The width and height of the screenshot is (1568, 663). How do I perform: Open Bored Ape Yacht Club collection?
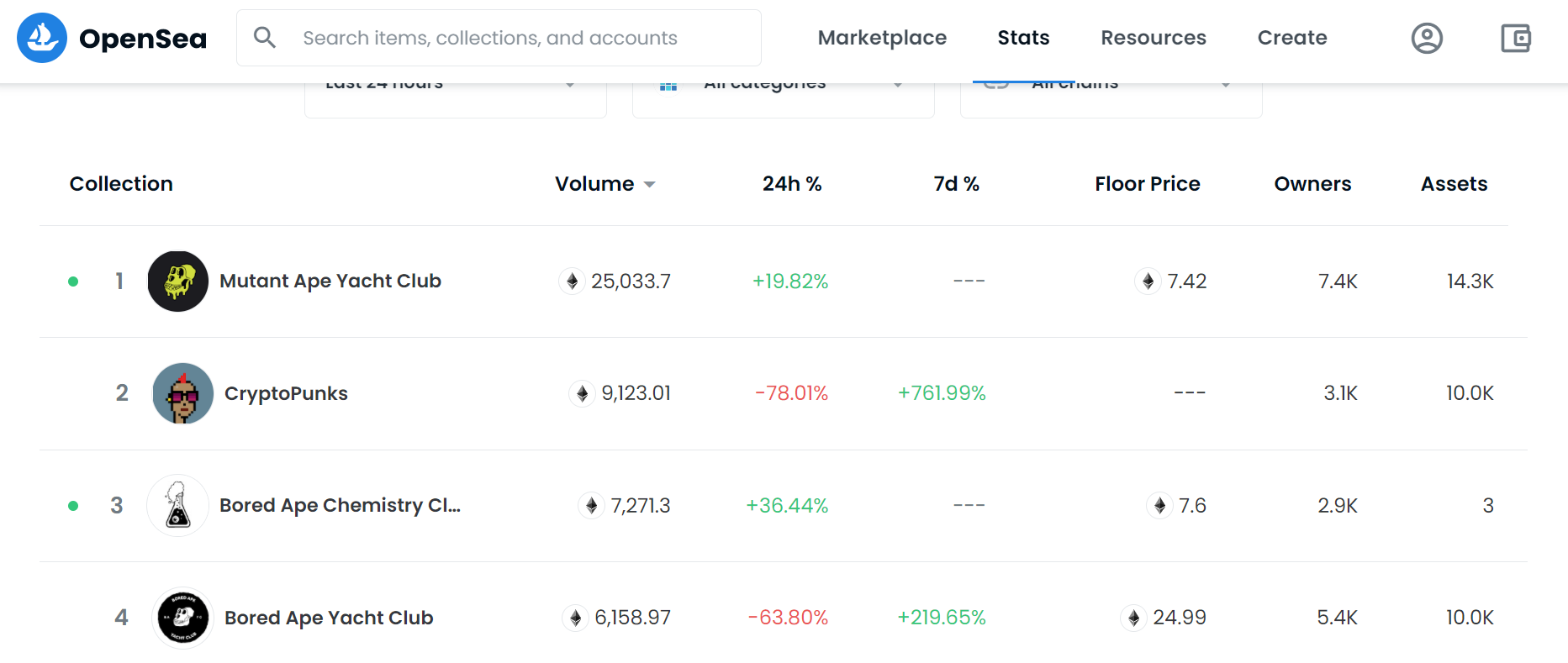point(329,618)
